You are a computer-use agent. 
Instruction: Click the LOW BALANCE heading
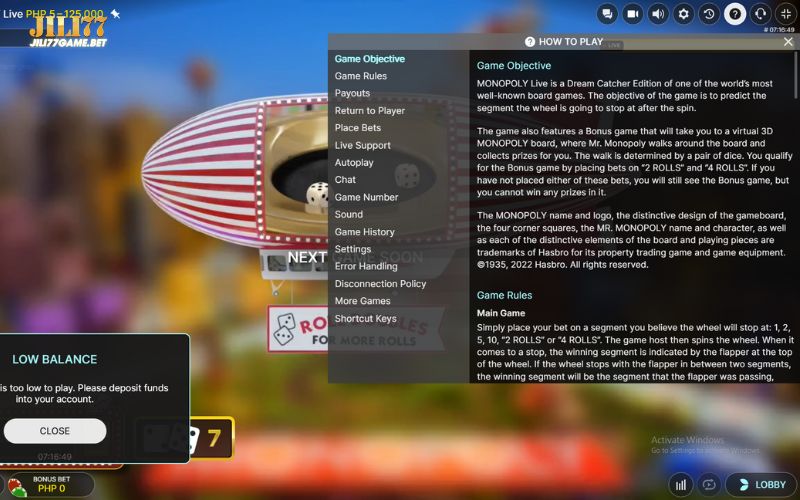coord(55,359)
